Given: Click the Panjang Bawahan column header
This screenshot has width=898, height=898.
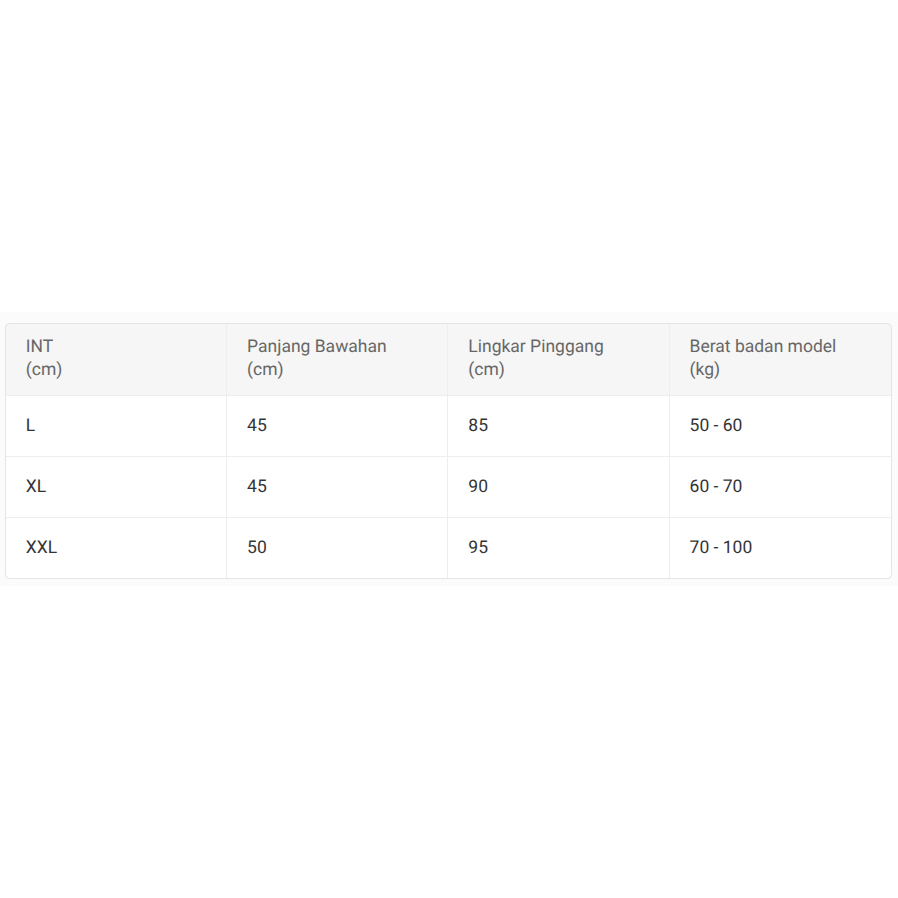Looking at the screenshot, I should (316, 346).
